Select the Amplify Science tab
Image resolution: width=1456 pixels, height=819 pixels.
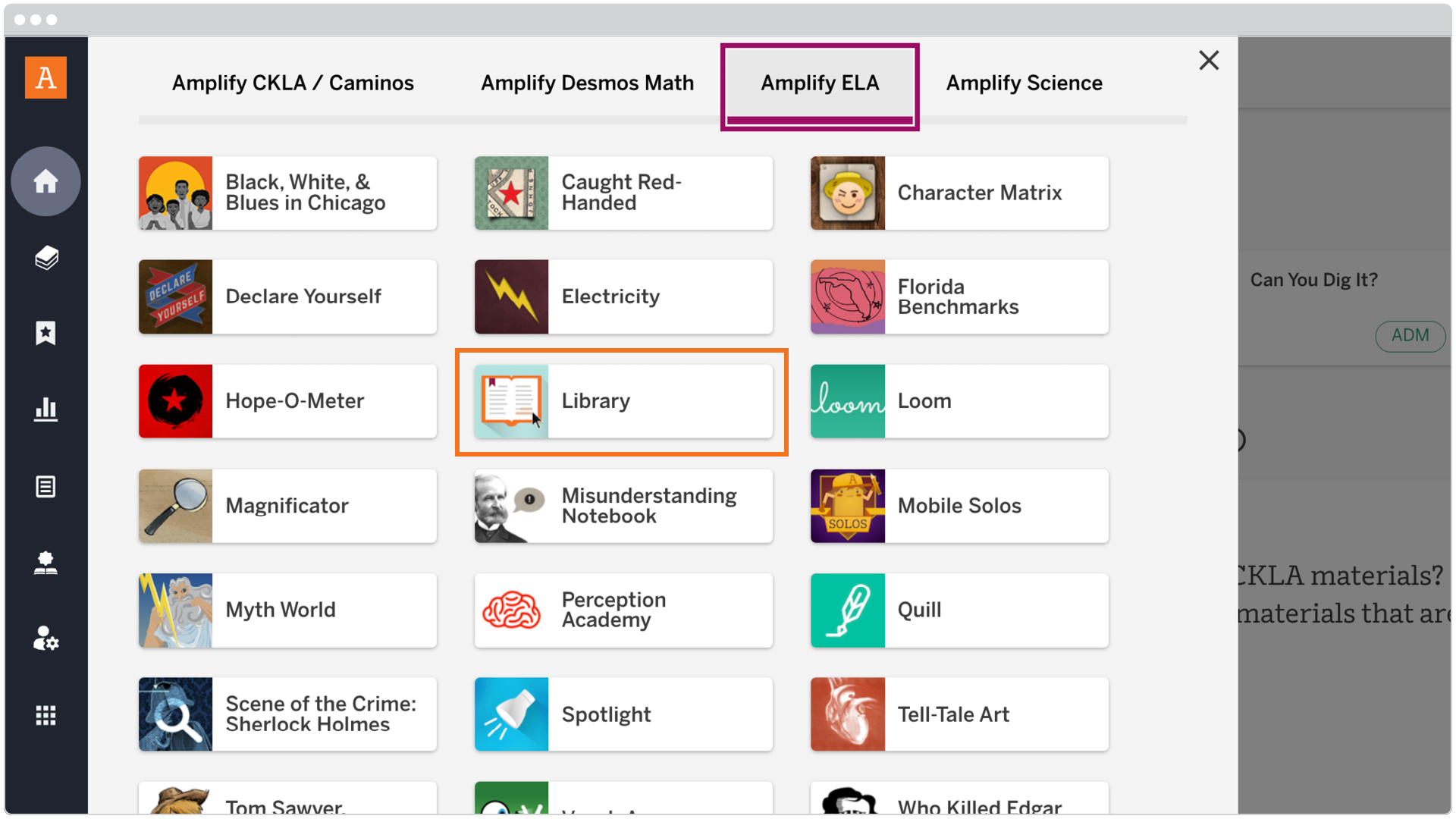tap(1024, 83)
